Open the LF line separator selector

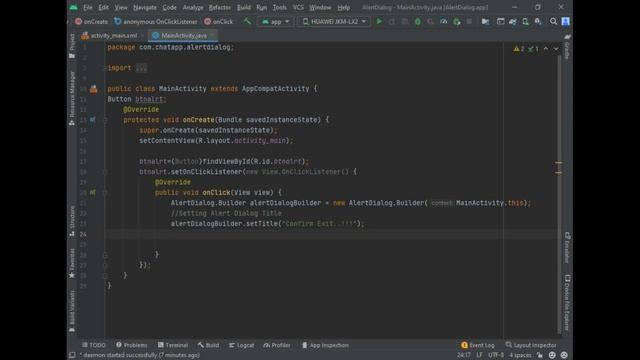tap(480, 355)
